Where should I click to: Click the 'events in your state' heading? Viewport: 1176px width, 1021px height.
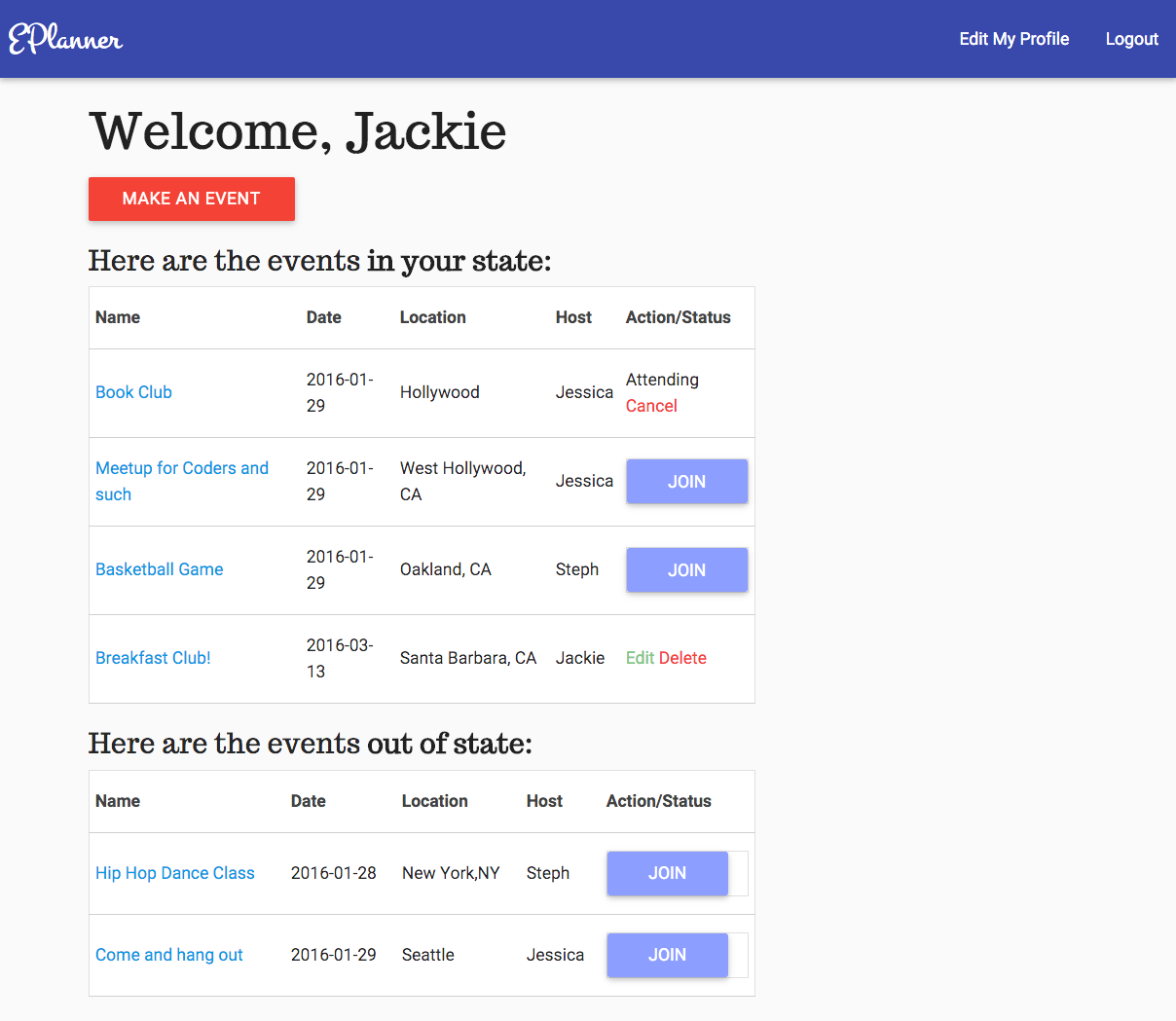pos(320,261)
